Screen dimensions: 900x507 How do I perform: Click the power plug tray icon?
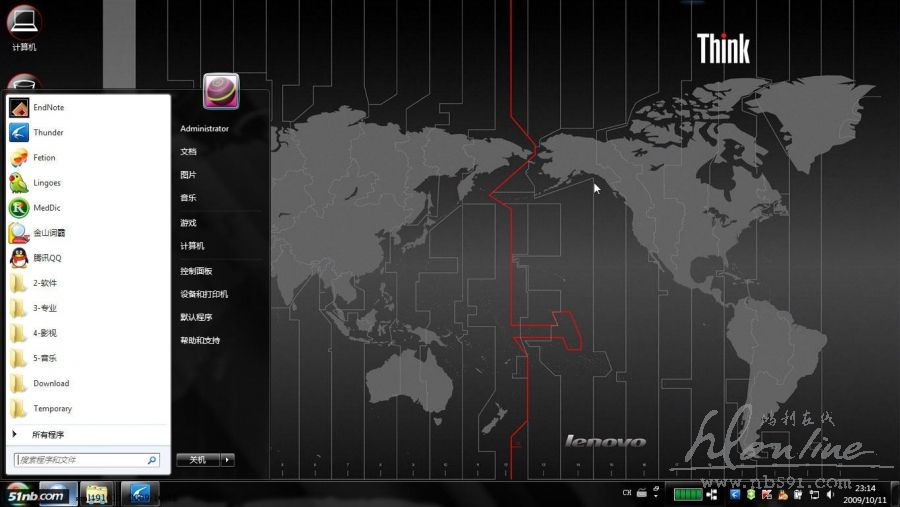[798, 494]
